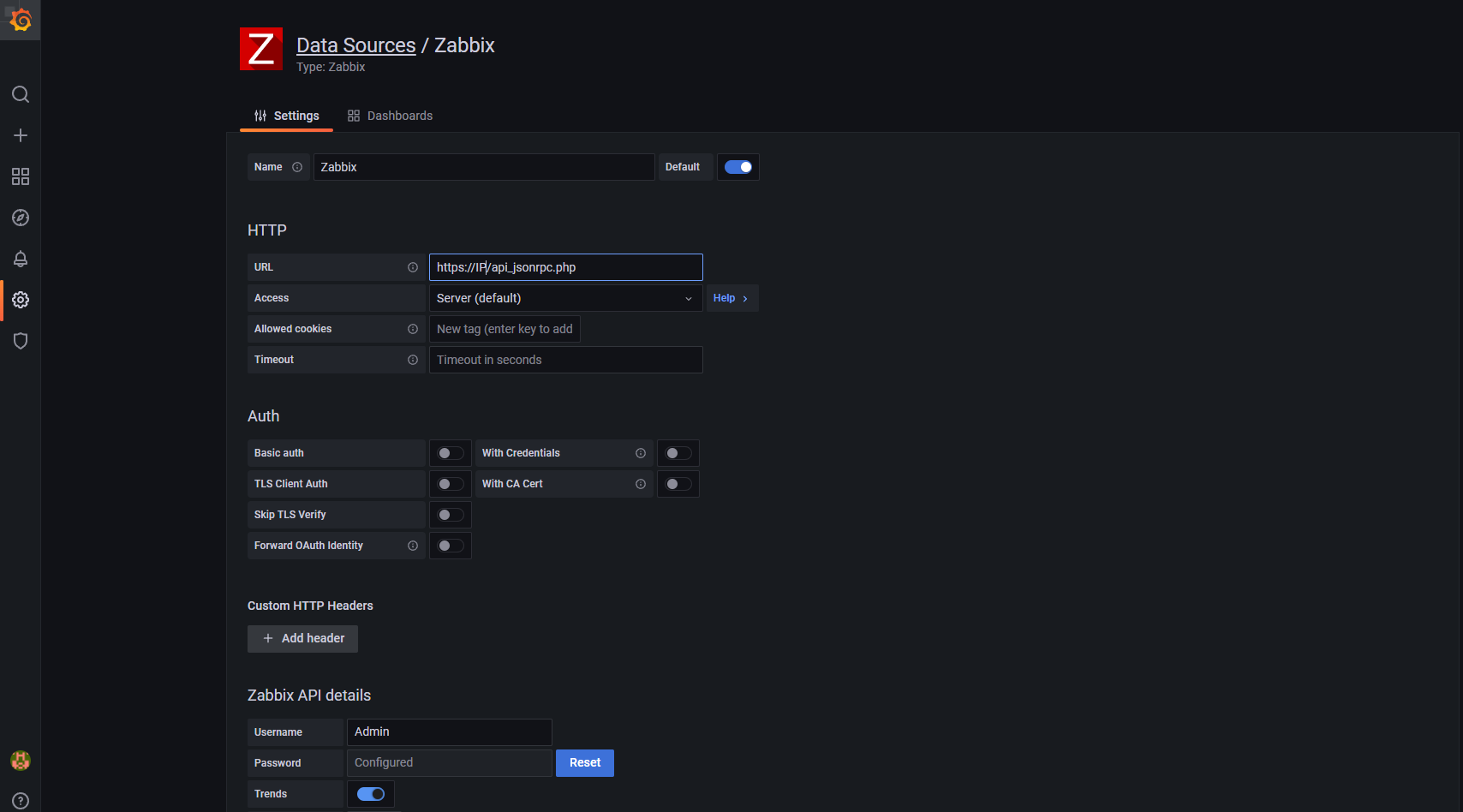The width and height of the screenshot is (1463, 812).
Task: Show info tooltip for Allowed cookies
Action: (x=413, y=329)
